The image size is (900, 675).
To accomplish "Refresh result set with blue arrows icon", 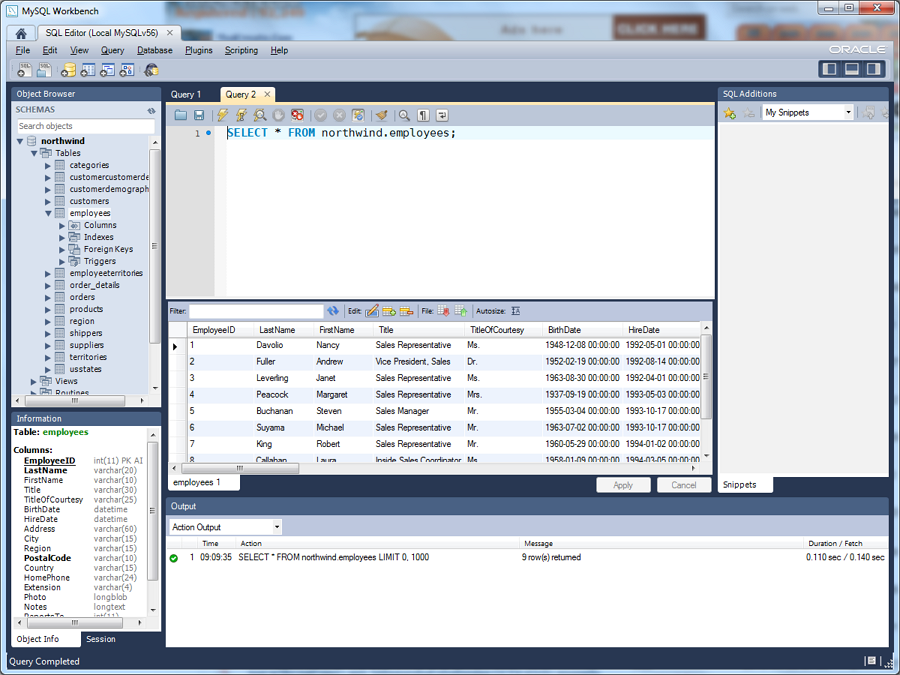I will click(333, 311).
